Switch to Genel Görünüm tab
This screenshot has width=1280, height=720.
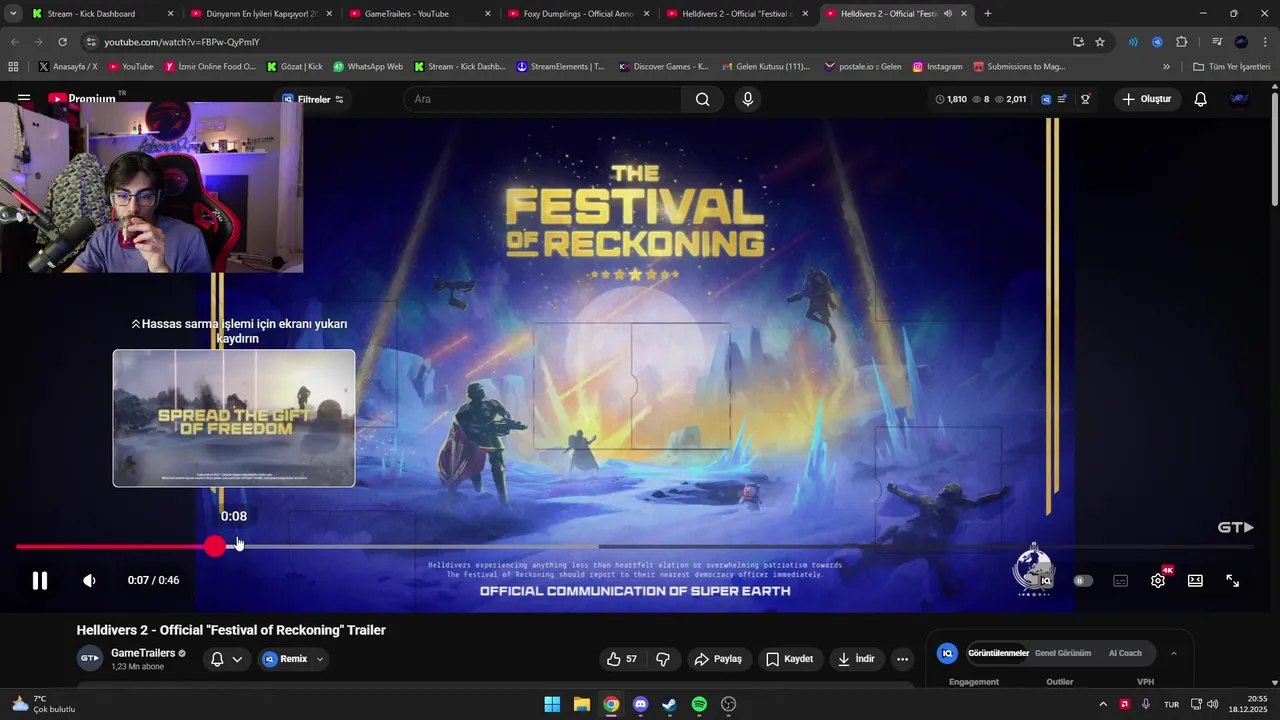pos(1062,653)
